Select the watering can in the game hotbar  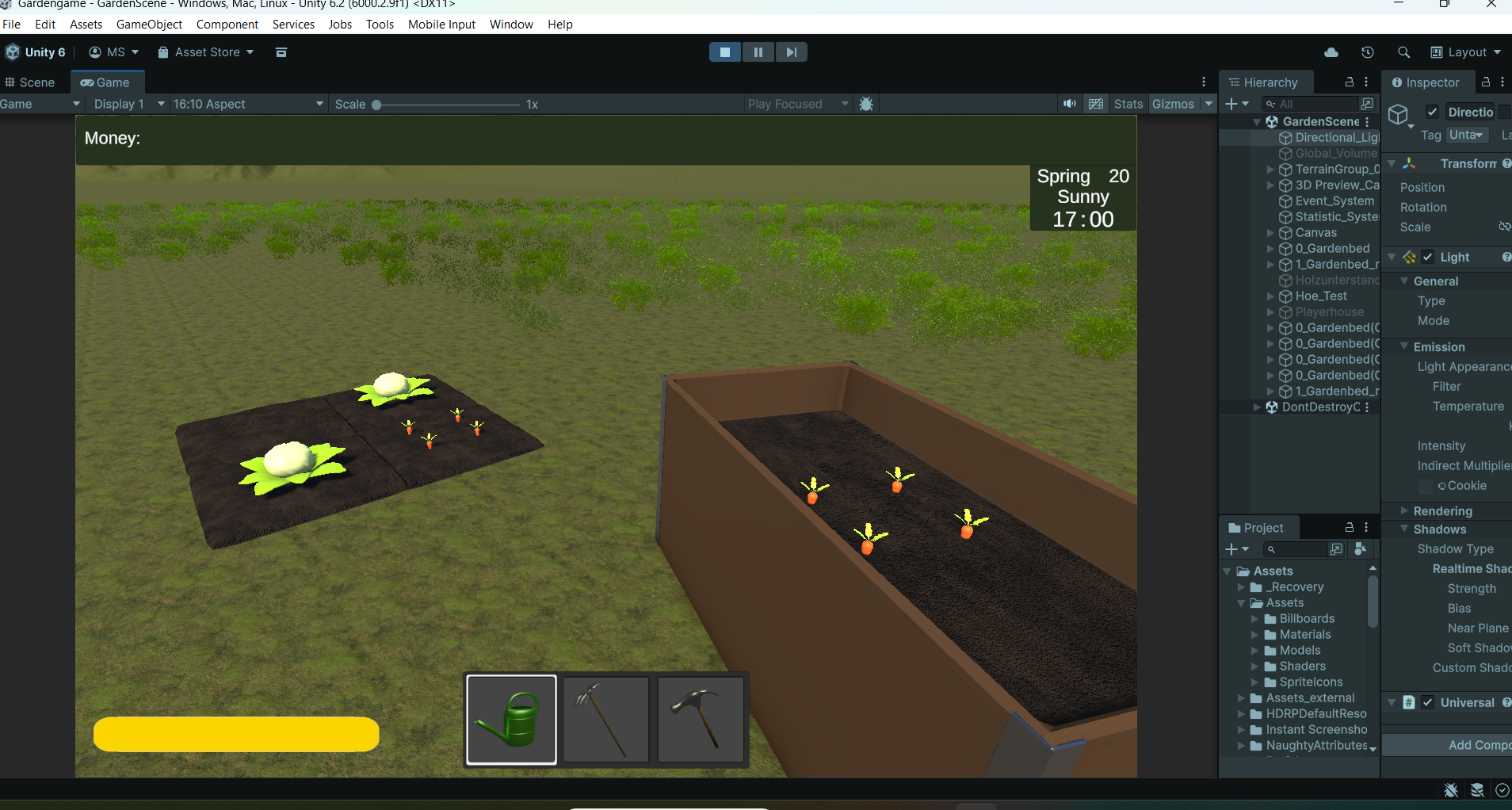tap(511, 719)
